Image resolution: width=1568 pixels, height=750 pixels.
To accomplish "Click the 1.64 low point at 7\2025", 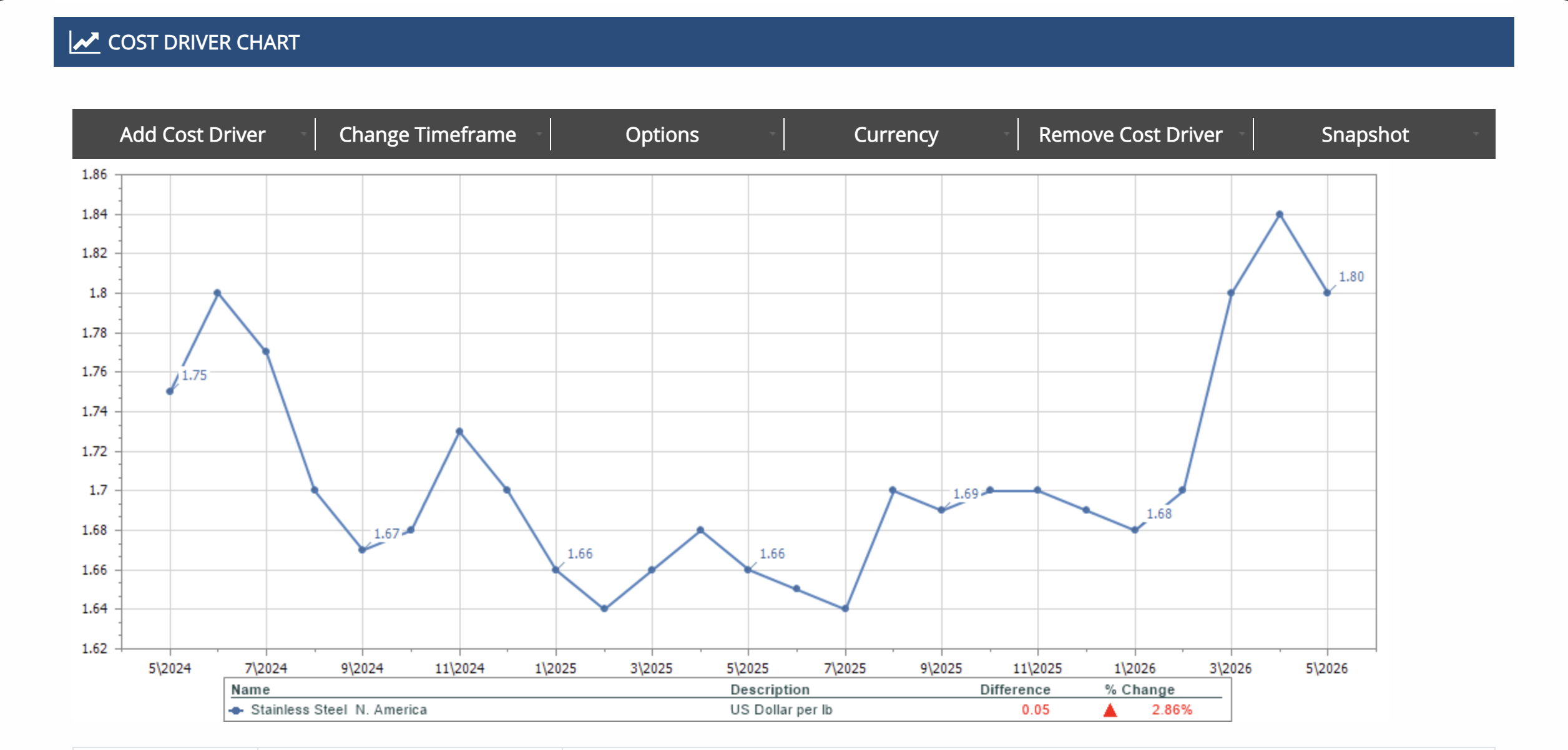I will (845, 608).
